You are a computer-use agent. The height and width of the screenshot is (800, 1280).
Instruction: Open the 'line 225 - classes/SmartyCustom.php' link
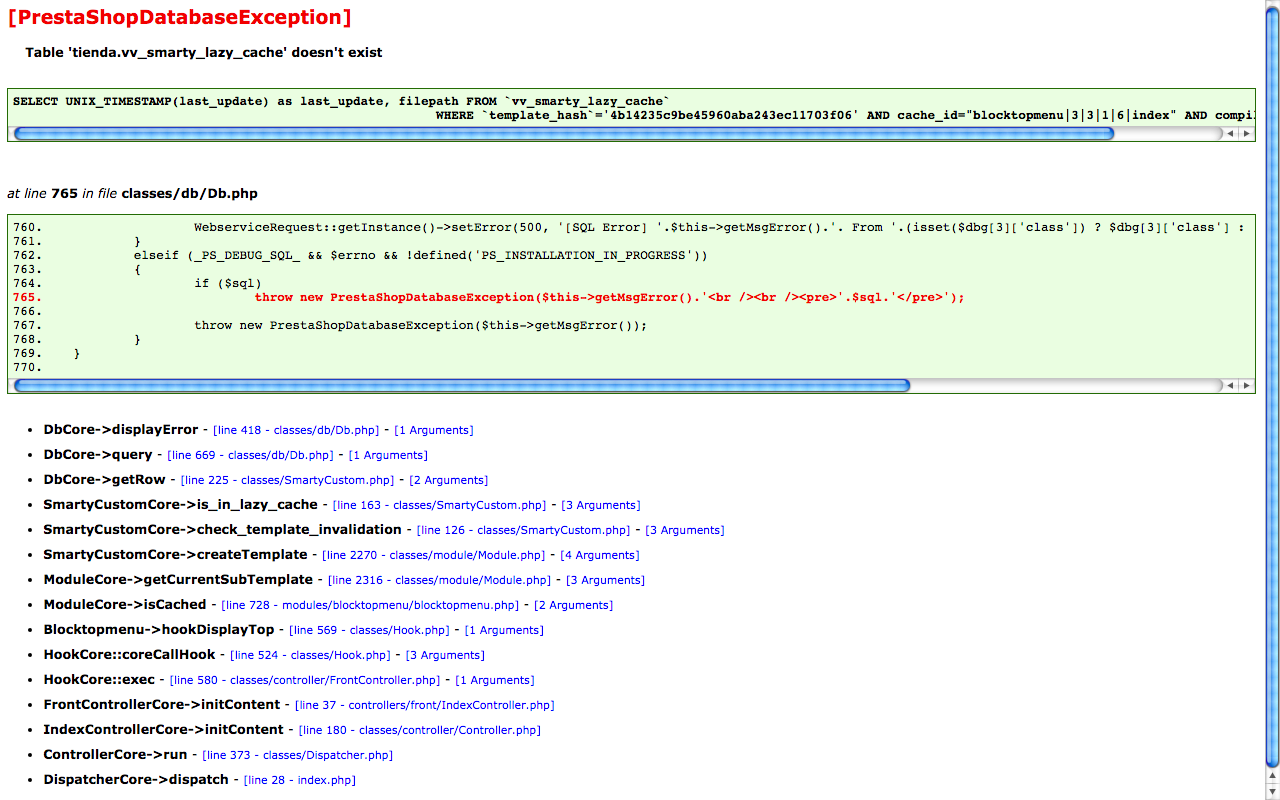pyautogui.click(x=288, y=480)
